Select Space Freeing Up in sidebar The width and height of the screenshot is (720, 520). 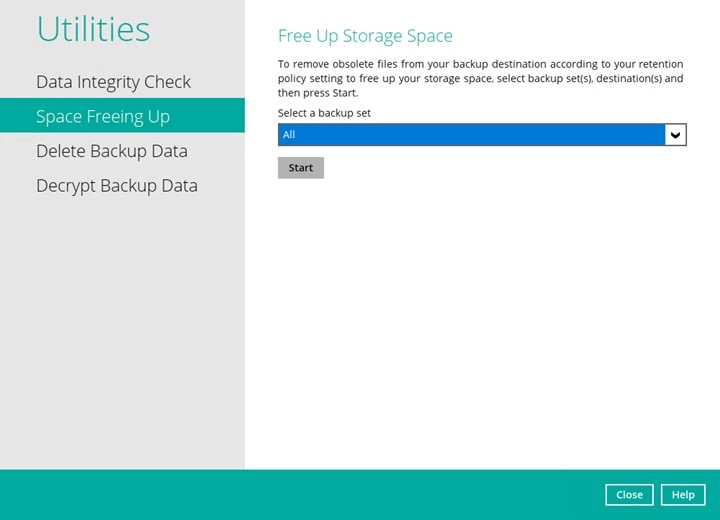103,116
